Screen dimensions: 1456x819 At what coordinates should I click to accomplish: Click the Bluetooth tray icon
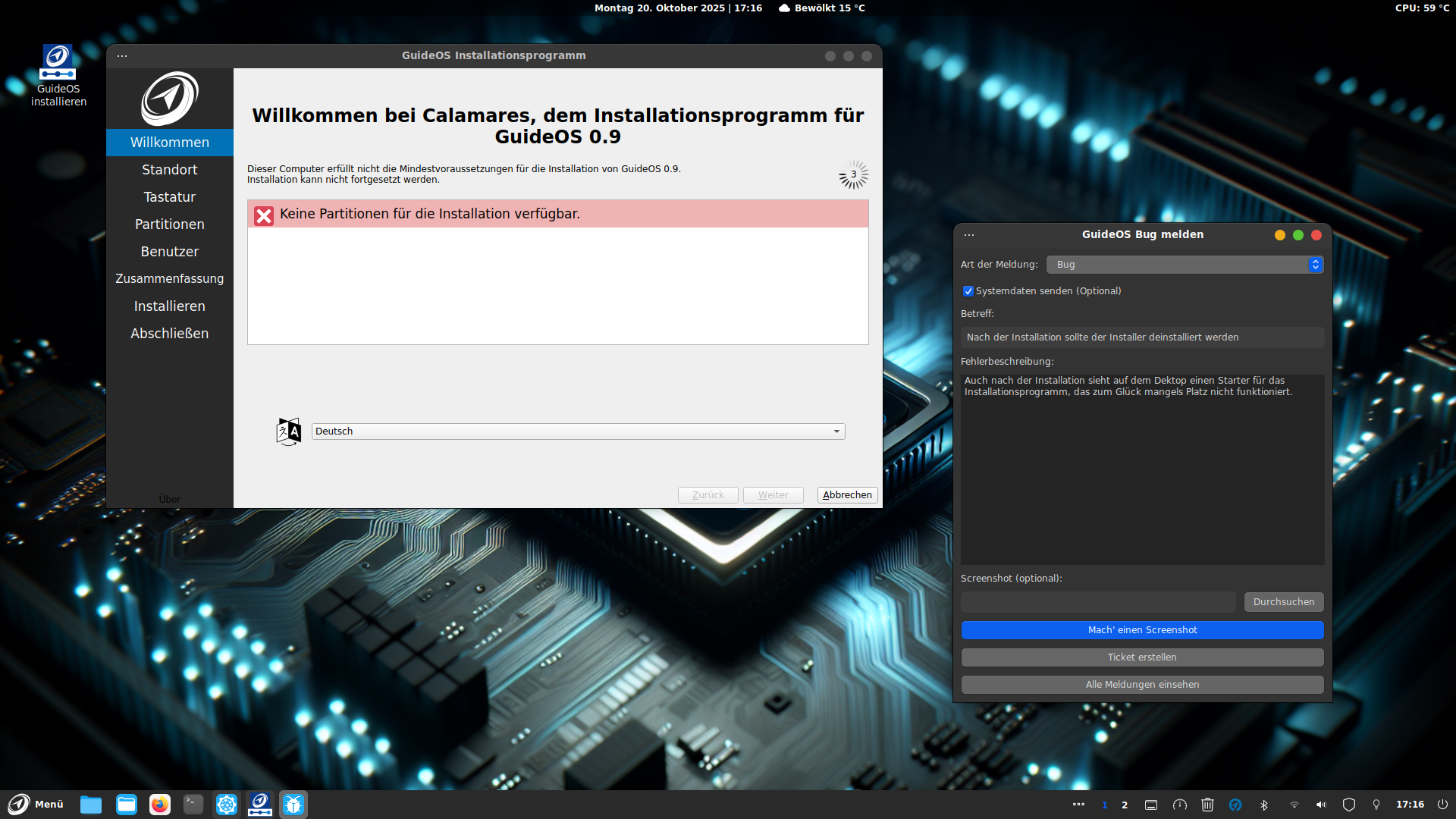tap(1263, 805)
